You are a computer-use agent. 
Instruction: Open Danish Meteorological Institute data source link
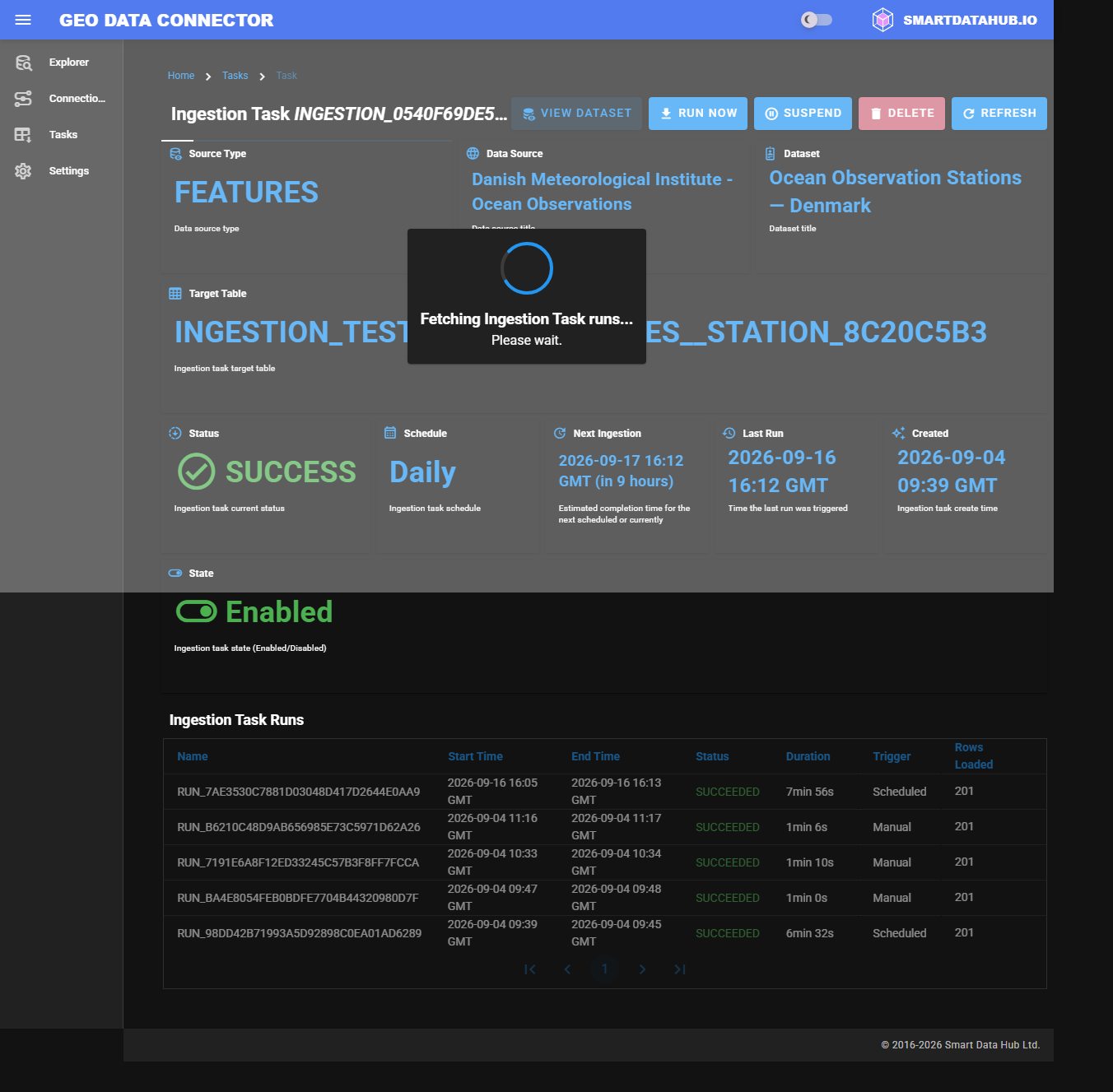602,192
